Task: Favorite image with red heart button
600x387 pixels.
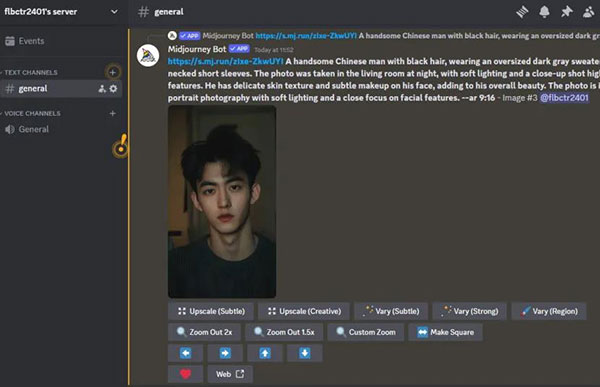Action: [186, 374]
